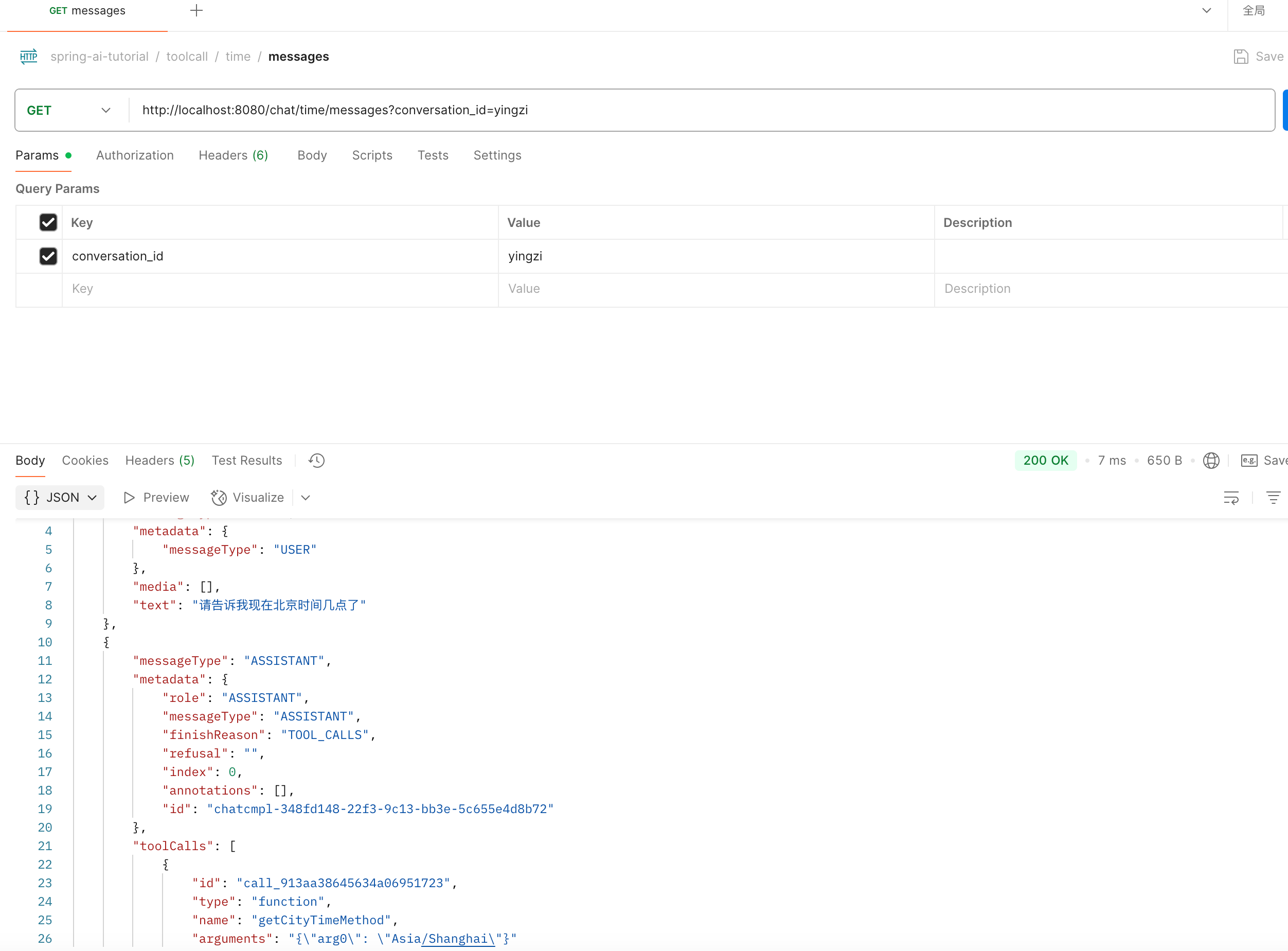Screen dimensions: 1288x951
Task: Save response as example icon
Action: 1249,461
